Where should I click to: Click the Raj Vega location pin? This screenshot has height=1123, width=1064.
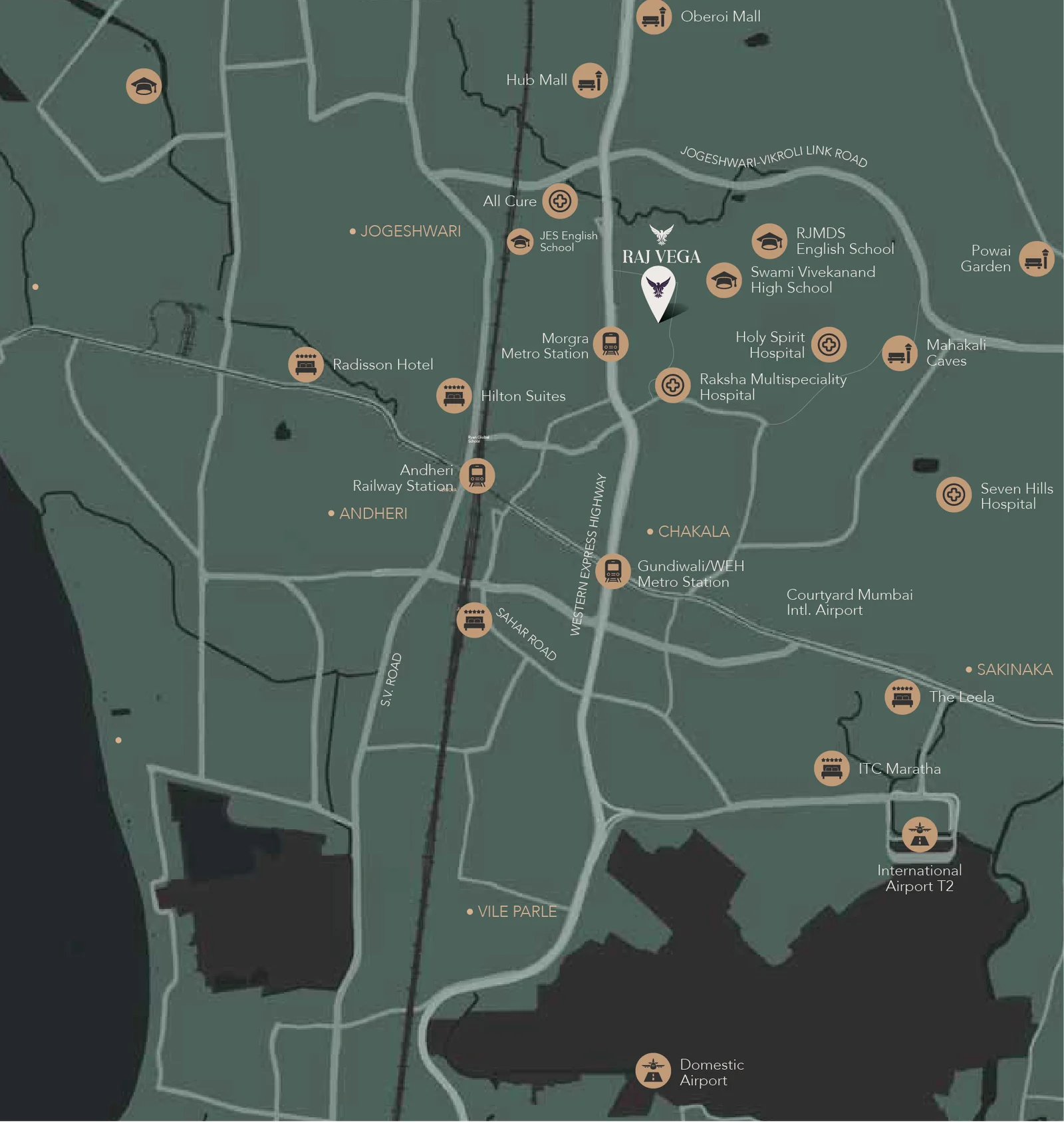point(658,293)
